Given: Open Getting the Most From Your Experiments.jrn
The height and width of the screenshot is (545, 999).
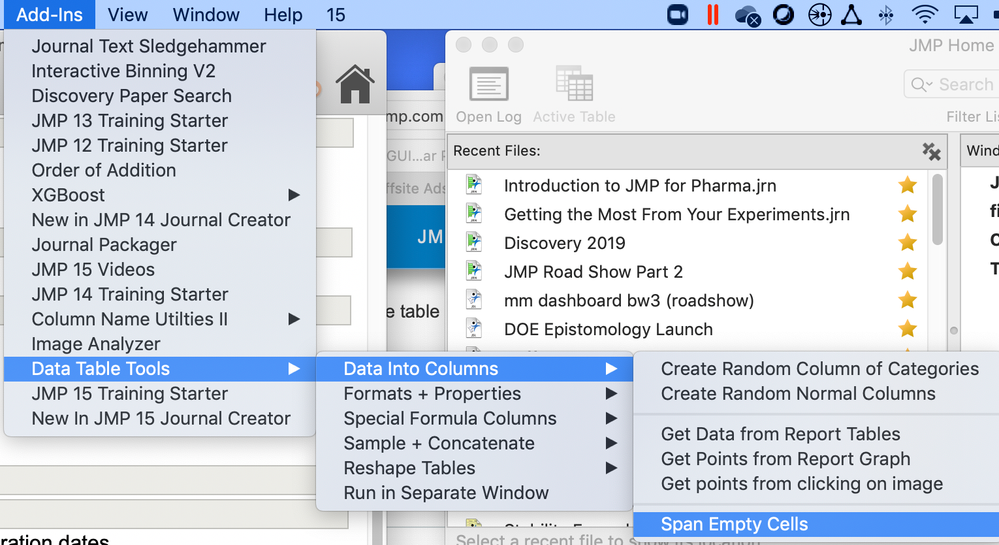Looking at the screenshot, I should [677, 214].
